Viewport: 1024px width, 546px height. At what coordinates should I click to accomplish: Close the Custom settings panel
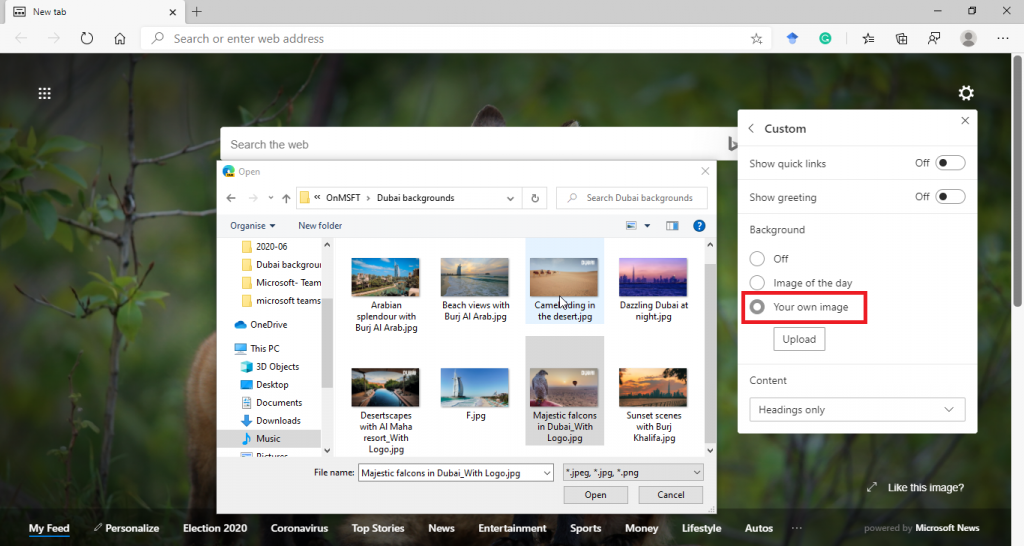(965, 120)
